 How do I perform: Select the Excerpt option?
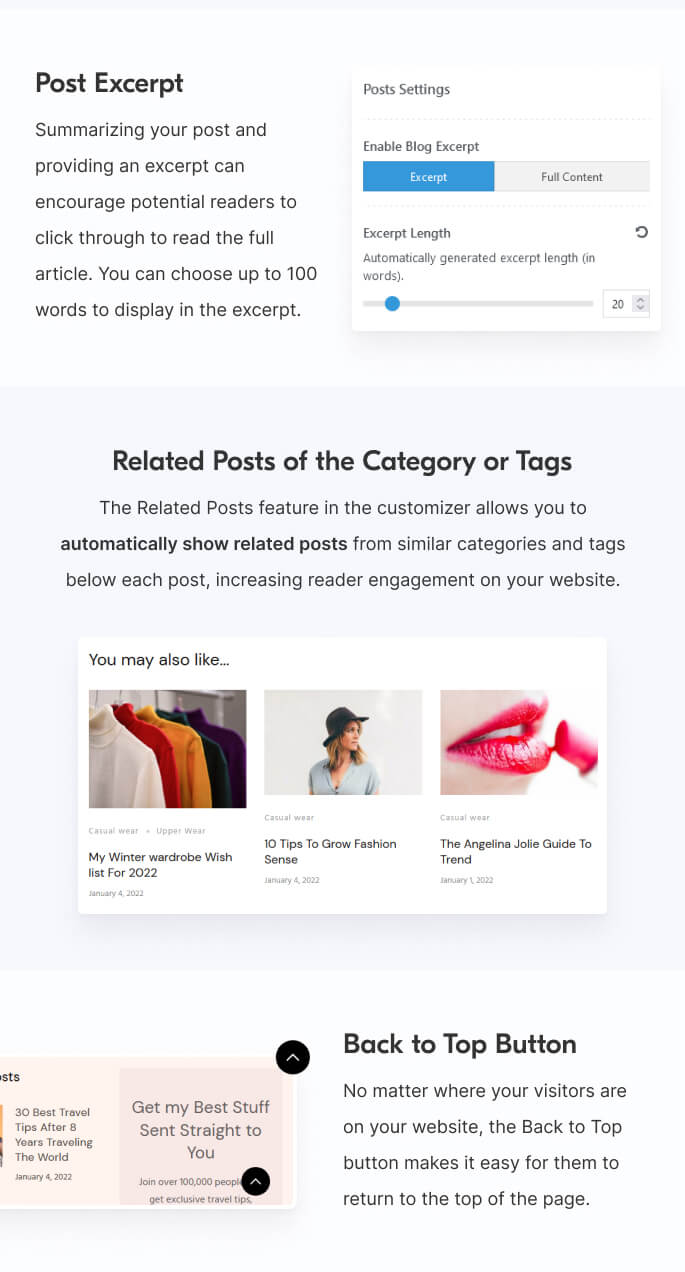[x=428, y=177]
